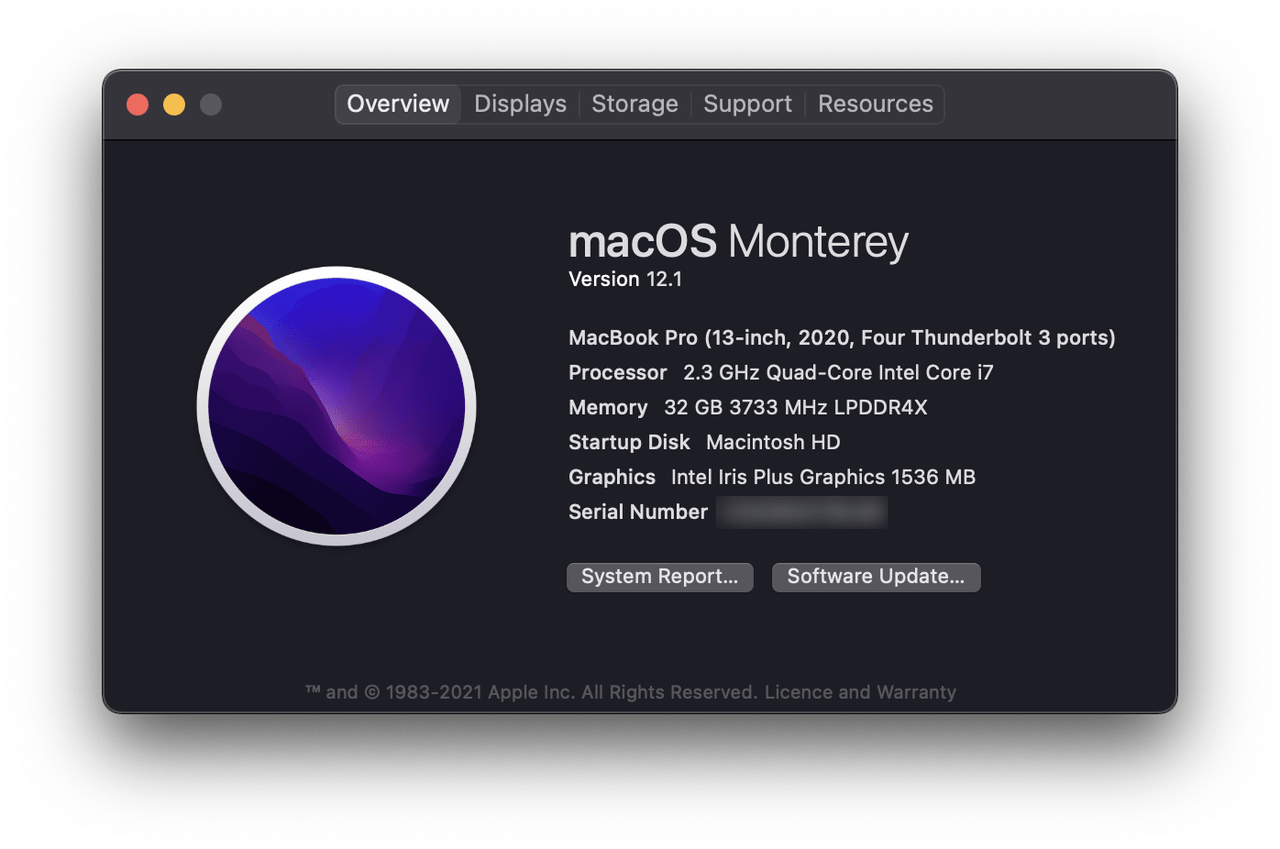
Task: Switch to the Displays tab
Action: [520, 104]
